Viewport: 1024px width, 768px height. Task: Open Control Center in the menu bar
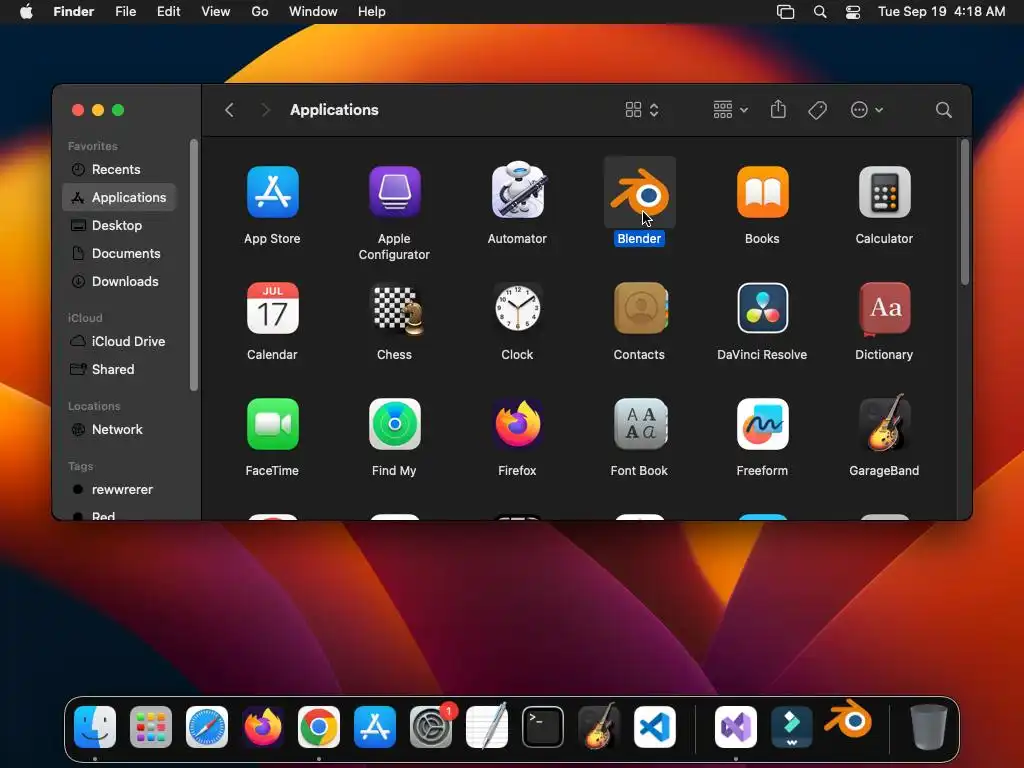coord(853,12)
